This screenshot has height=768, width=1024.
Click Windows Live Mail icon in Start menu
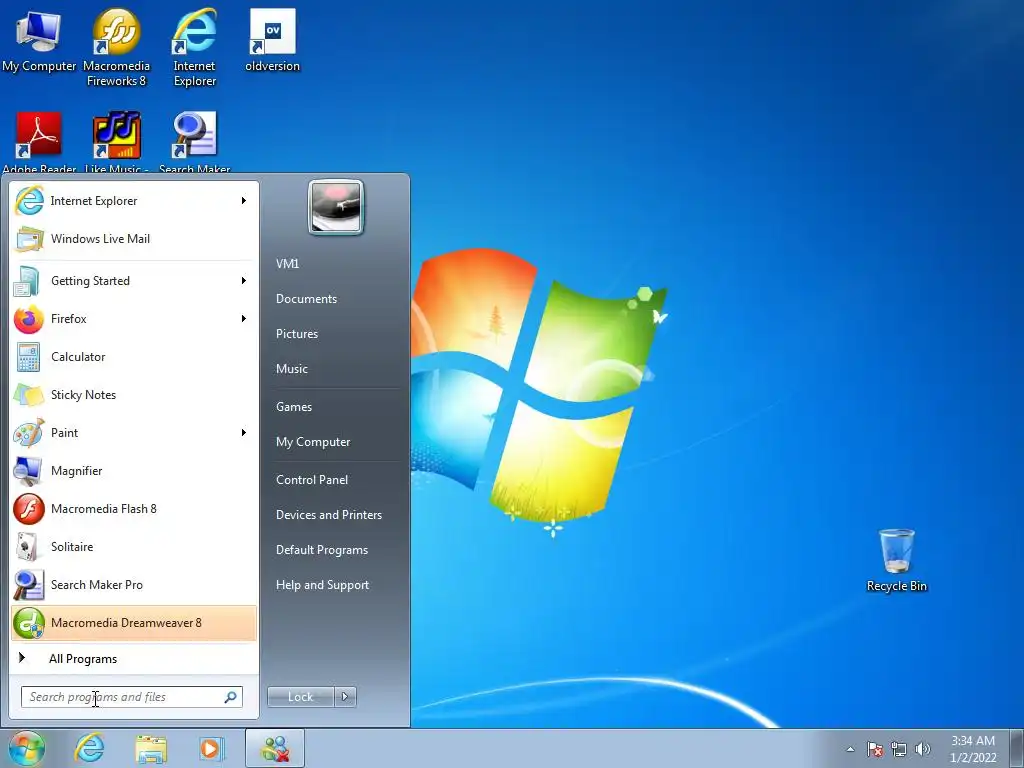(x=29, y=239)
